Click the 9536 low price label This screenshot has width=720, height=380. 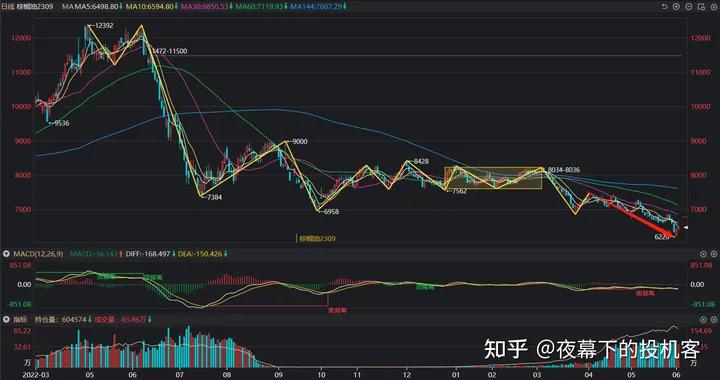click(61, 123)
